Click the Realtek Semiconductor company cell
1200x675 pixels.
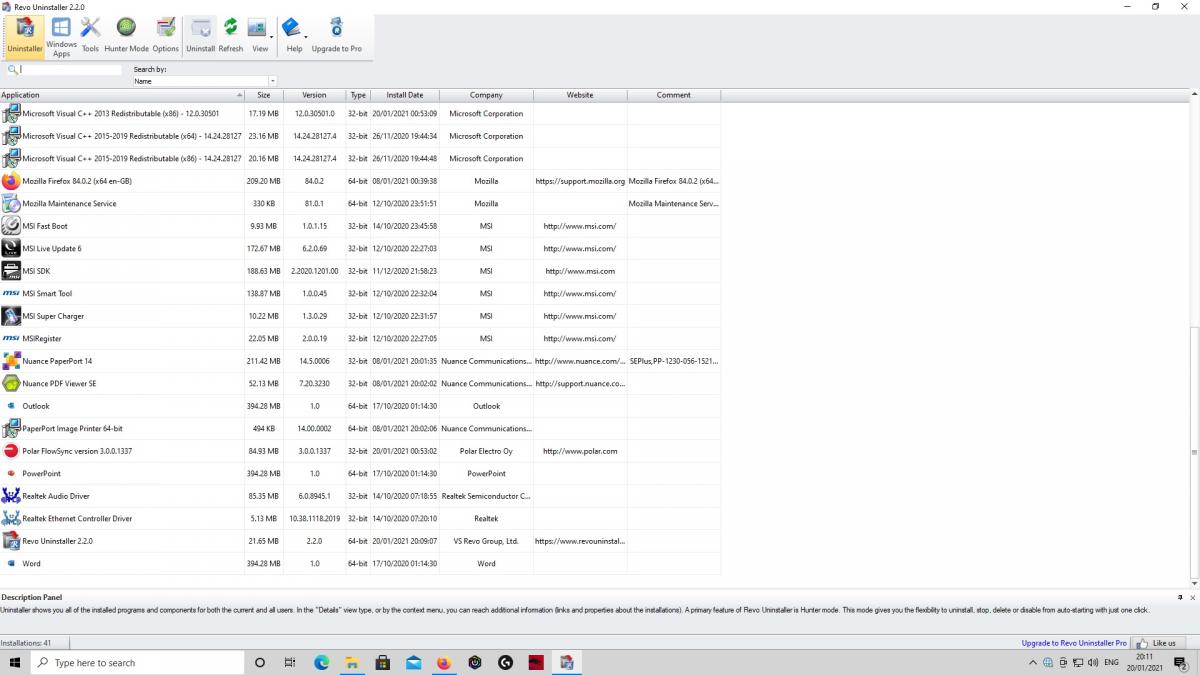(x=486, y=496)
